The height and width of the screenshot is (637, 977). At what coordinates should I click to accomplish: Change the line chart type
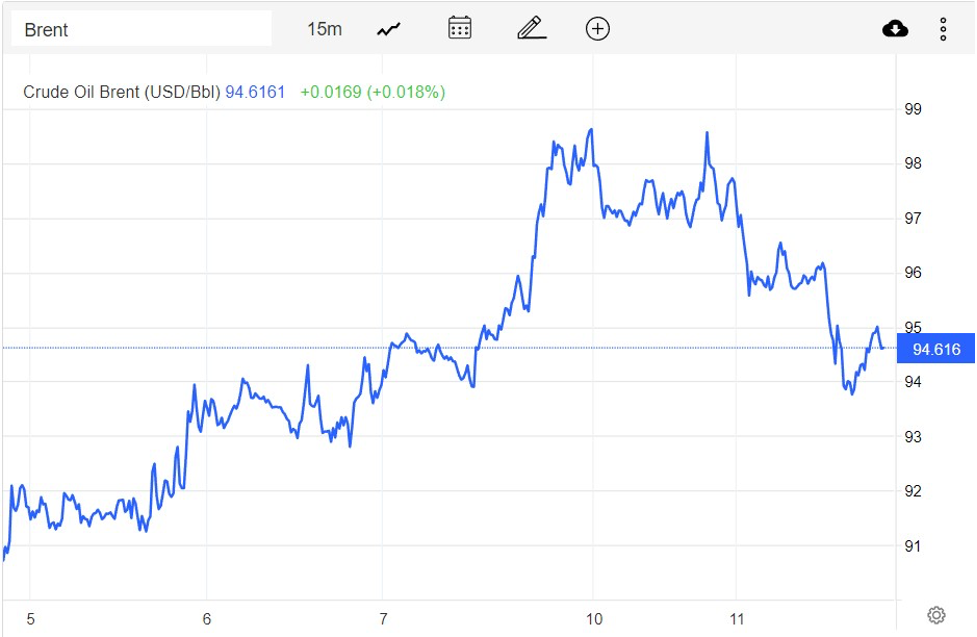(388, 29)
